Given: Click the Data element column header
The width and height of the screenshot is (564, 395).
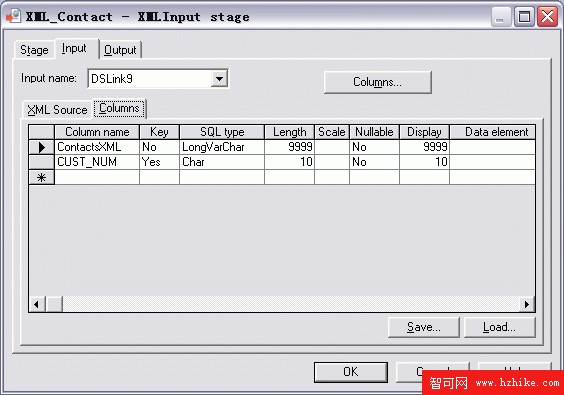Looking at the screenshot, I should [492, 132].
